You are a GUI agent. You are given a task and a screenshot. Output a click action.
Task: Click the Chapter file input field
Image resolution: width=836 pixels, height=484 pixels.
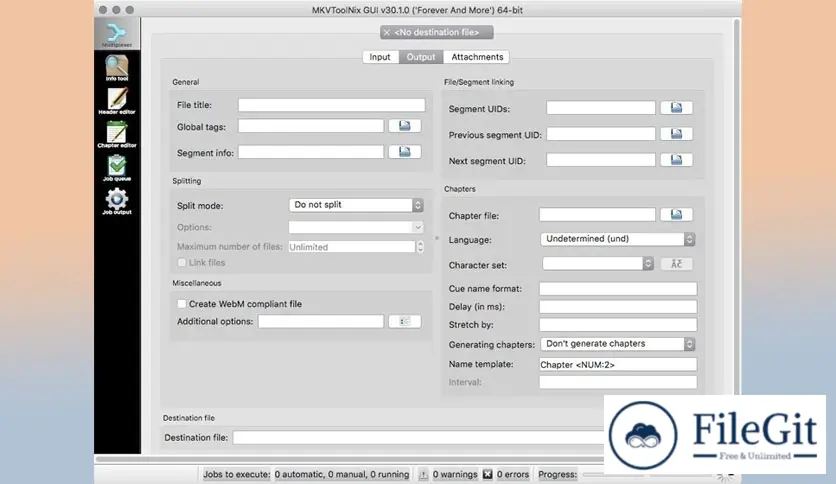click(597, 214)
